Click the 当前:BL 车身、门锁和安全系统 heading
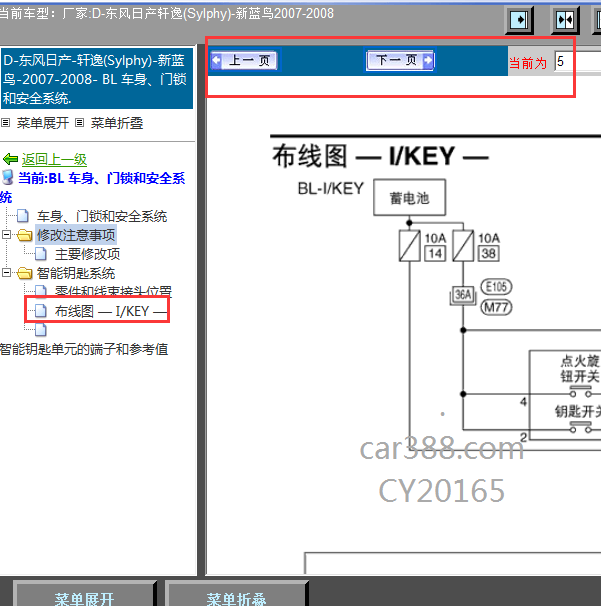 coord(93,187)
